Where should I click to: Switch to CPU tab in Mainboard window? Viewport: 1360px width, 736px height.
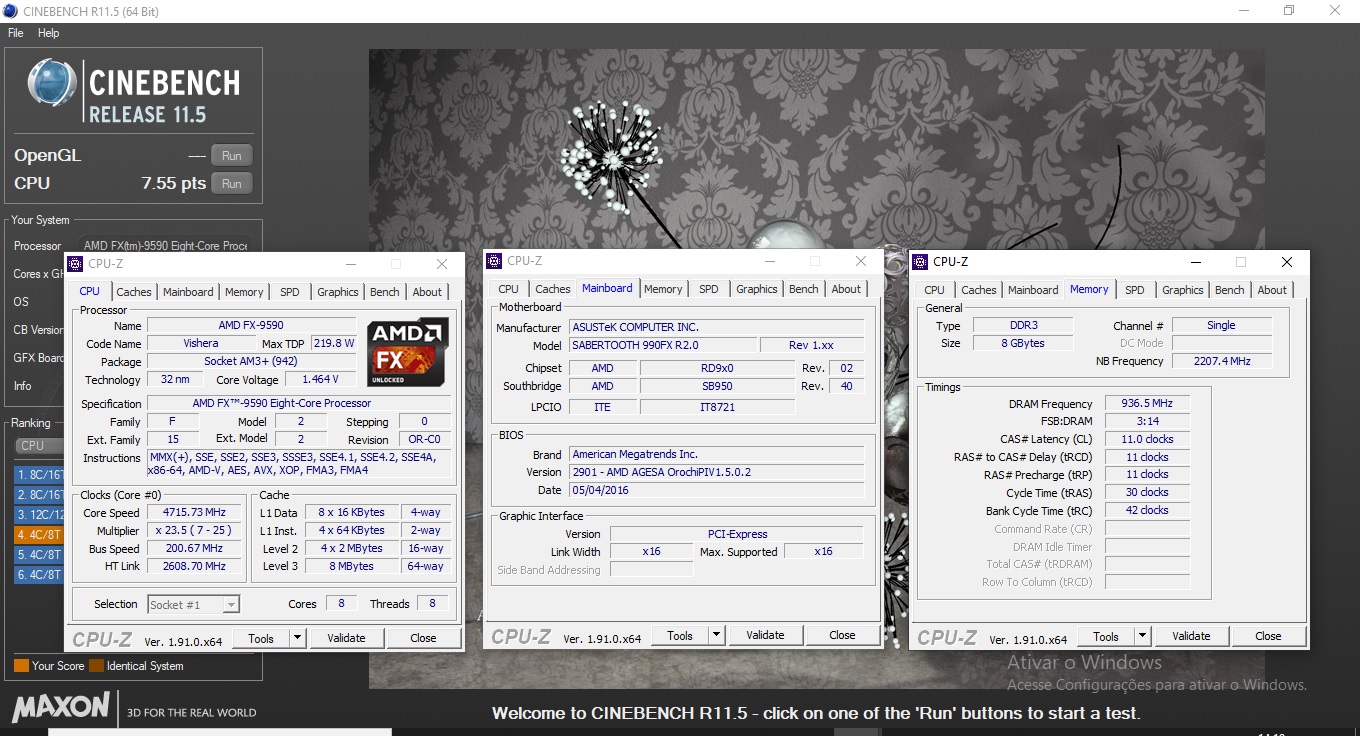pyautogui.click(x=509, y=289)
